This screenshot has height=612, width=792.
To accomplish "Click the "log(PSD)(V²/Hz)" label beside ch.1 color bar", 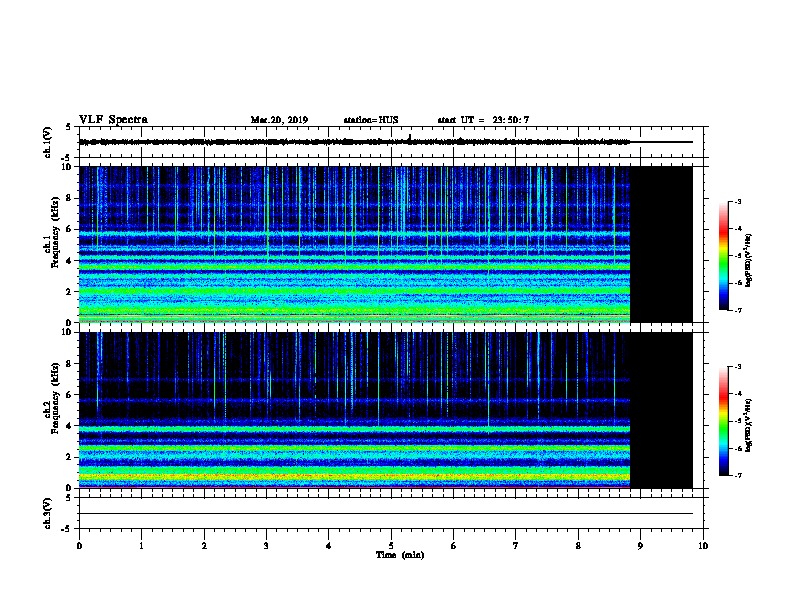I will 749,260.
